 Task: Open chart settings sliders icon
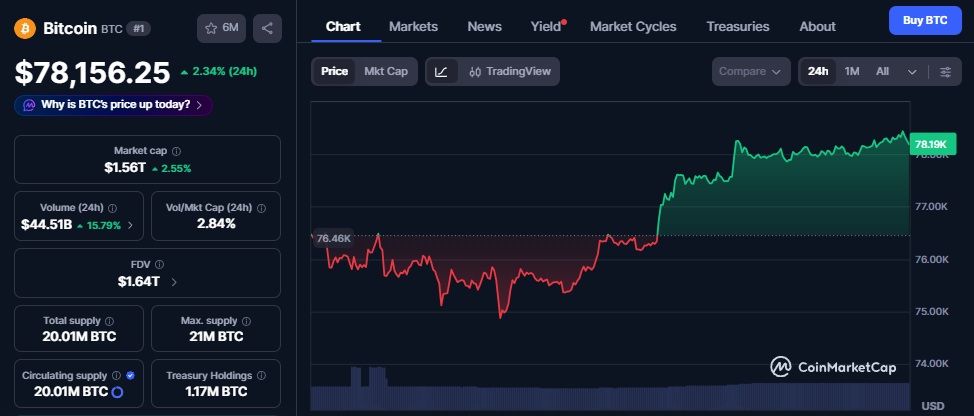[x=945, y=71]
